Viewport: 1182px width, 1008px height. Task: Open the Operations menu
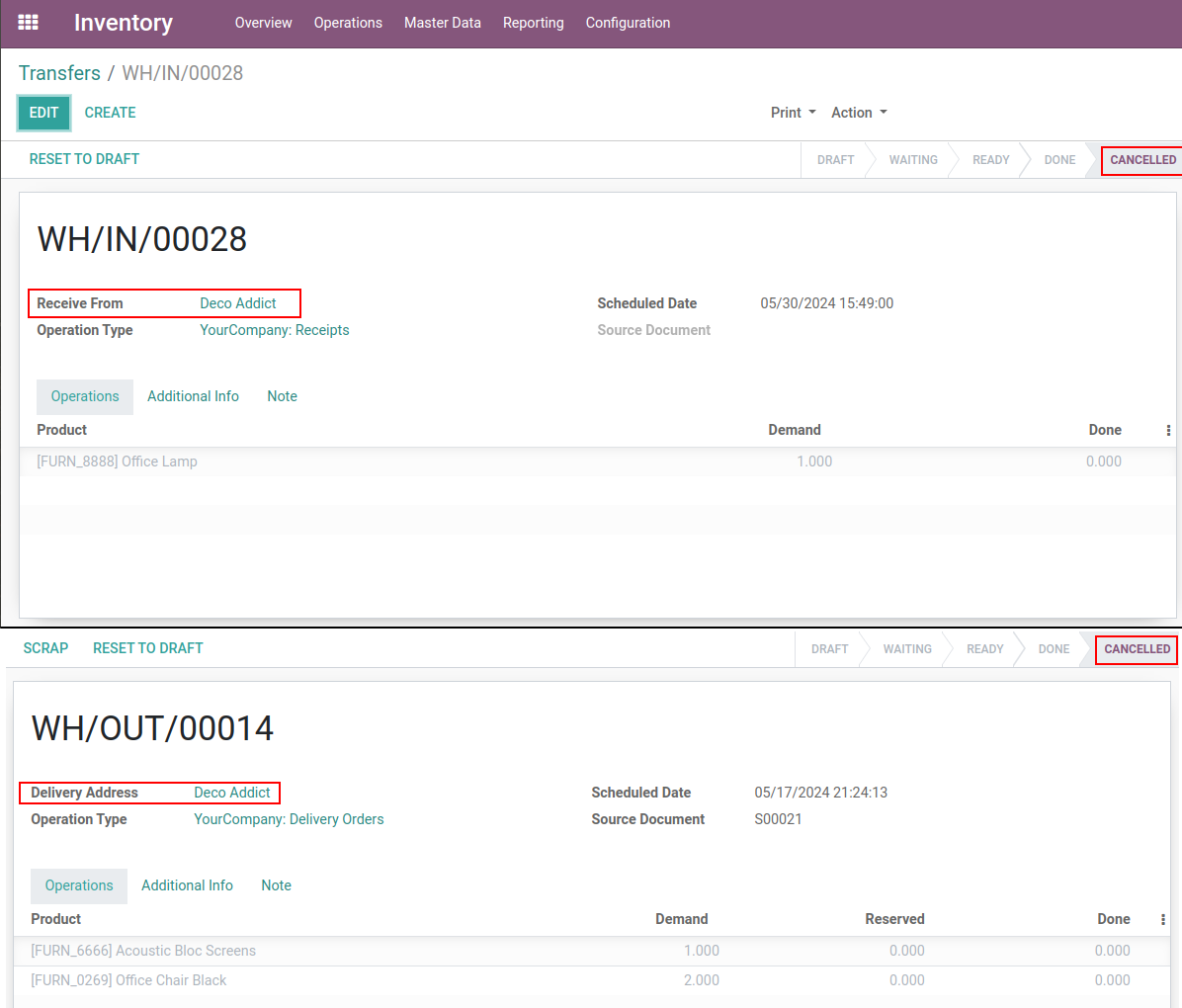(x=348, y=23)
